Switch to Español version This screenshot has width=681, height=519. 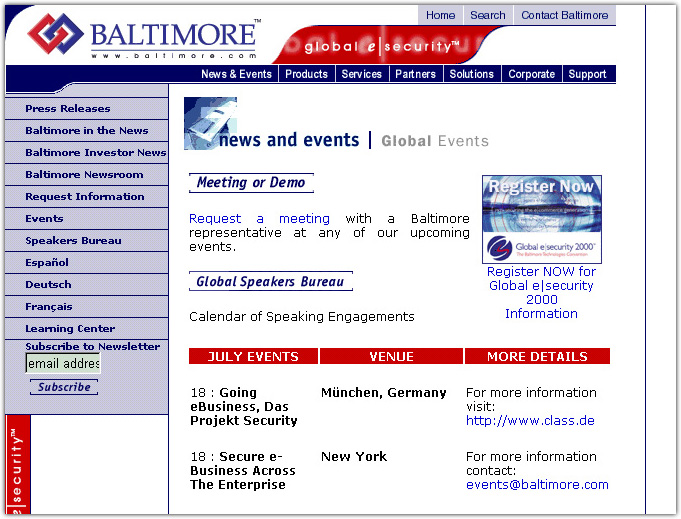(86, 263)
